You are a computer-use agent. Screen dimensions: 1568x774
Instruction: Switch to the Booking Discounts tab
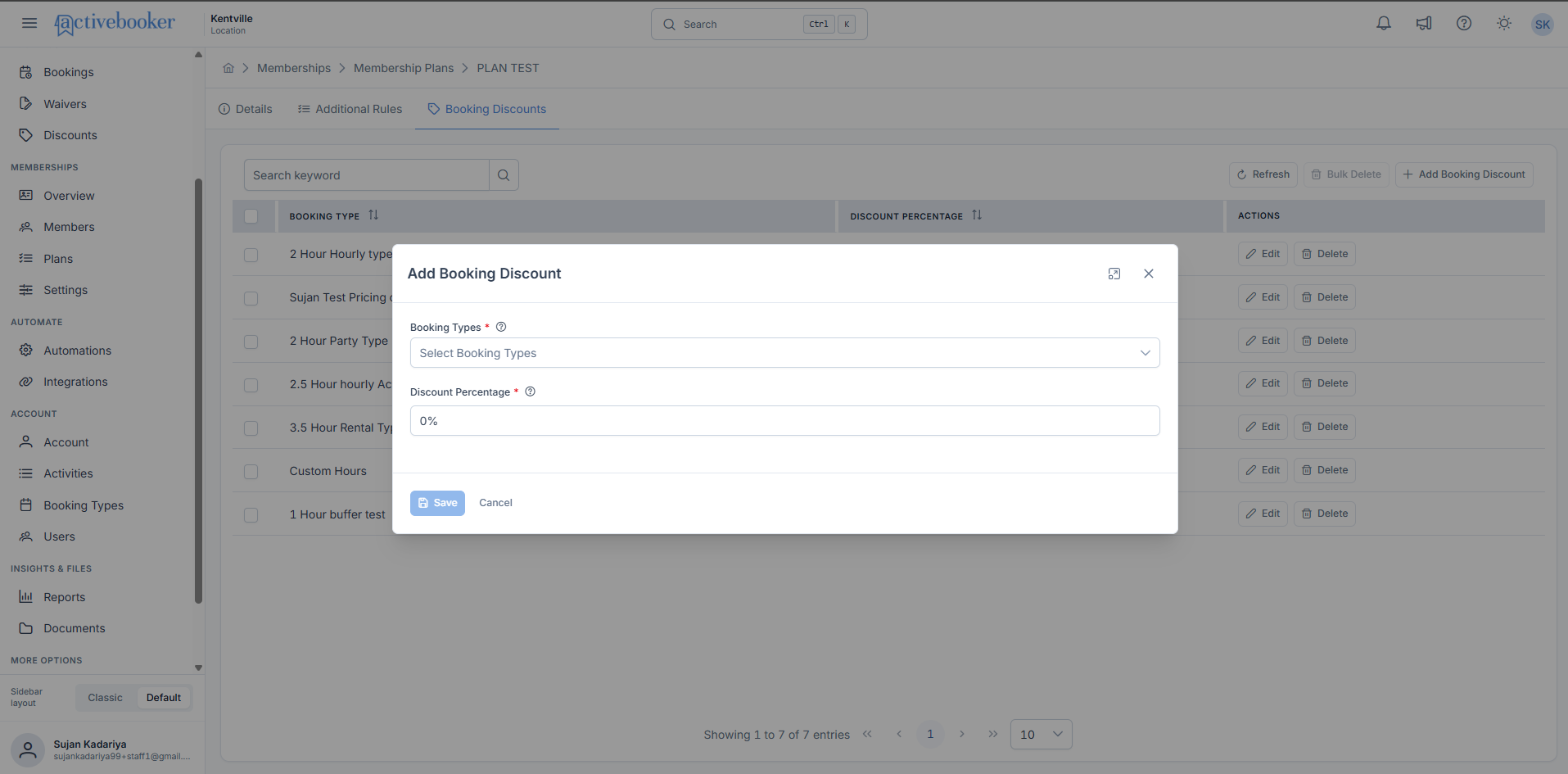[x=487, y=109]
